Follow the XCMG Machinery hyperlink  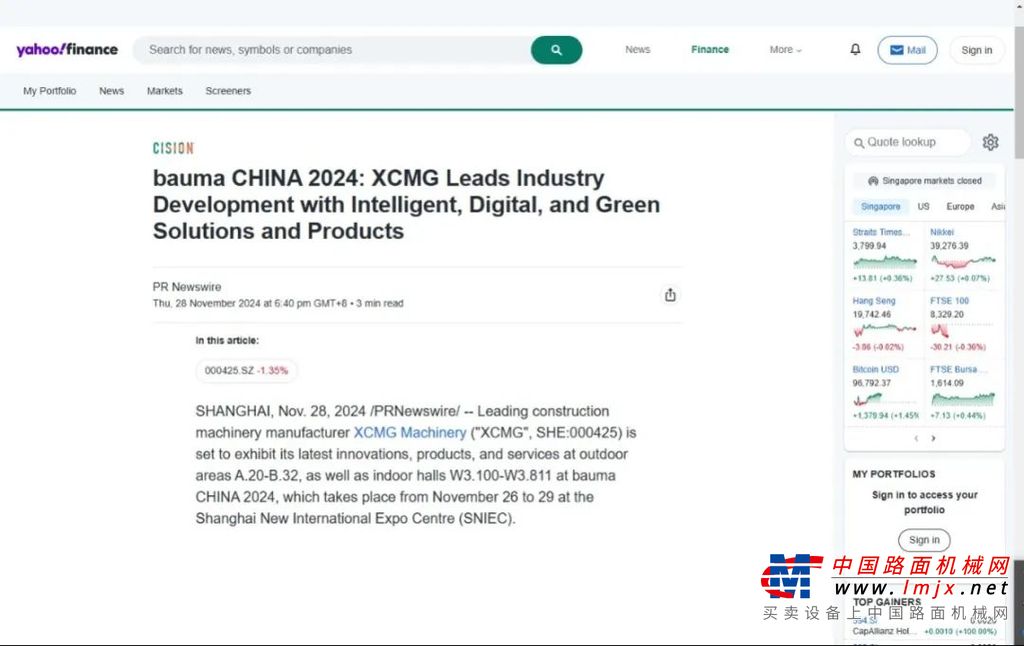click(410, 432)
